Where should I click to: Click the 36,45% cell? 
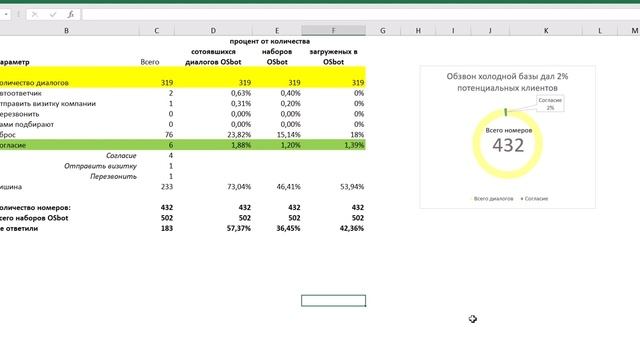point(288,229)
